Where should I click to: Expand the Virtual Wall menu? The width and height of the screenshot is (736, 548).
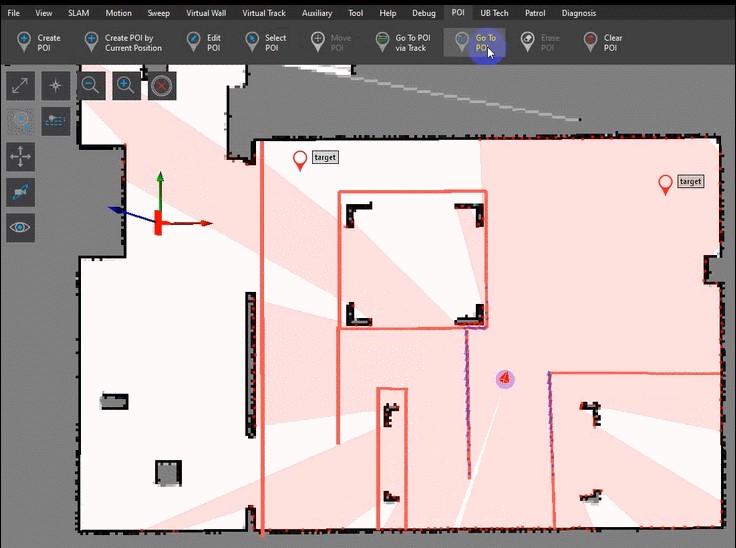pos(205,13)
